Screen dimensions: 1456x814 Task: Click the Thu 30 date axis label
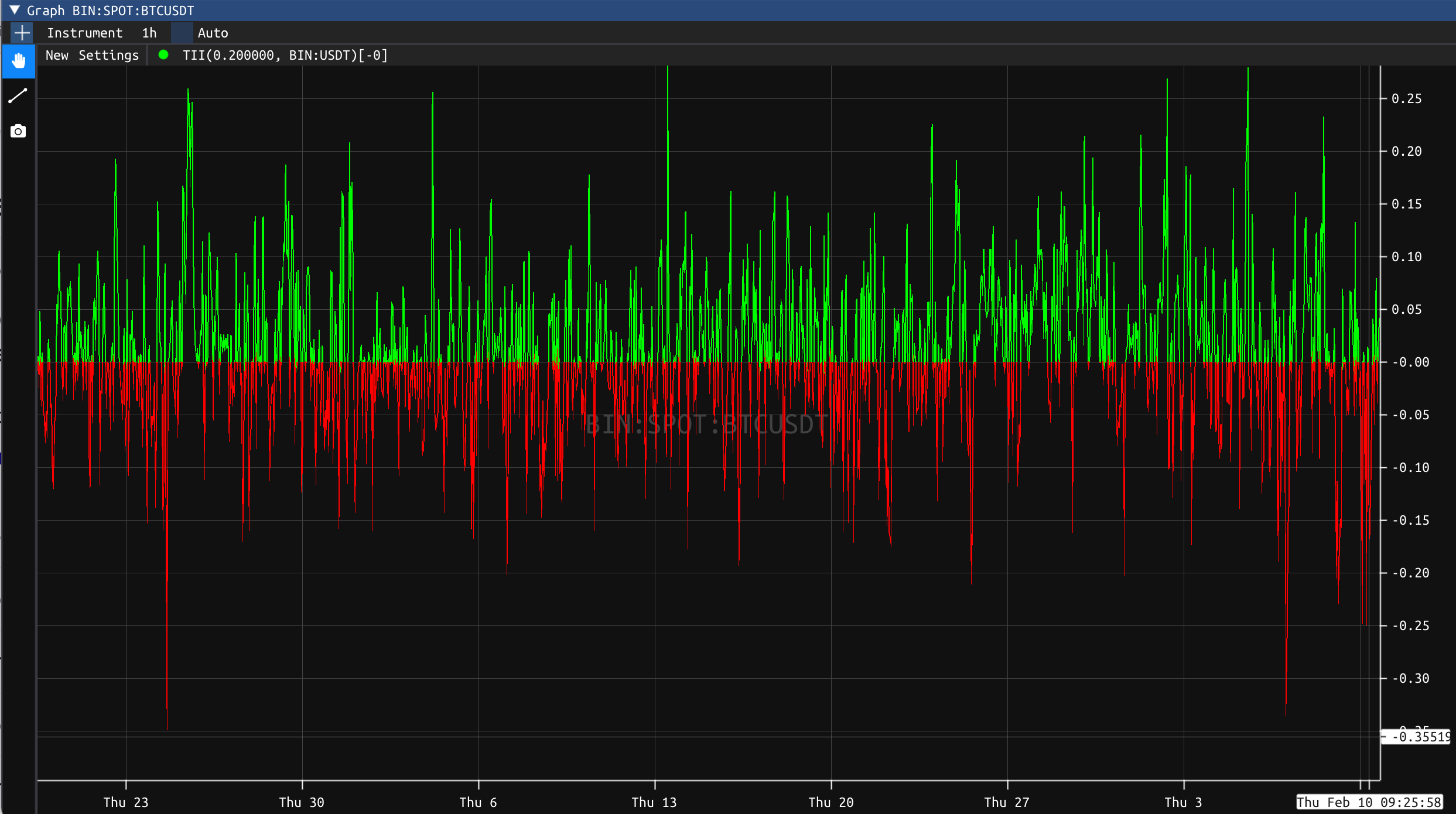coord(302,802)
